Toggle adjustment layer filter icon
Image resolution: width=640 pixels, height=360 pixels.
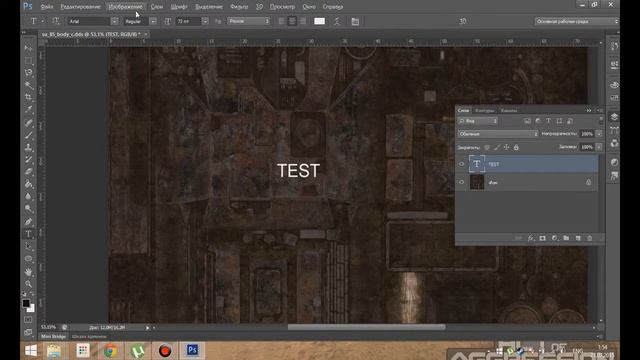click(538, 121)
